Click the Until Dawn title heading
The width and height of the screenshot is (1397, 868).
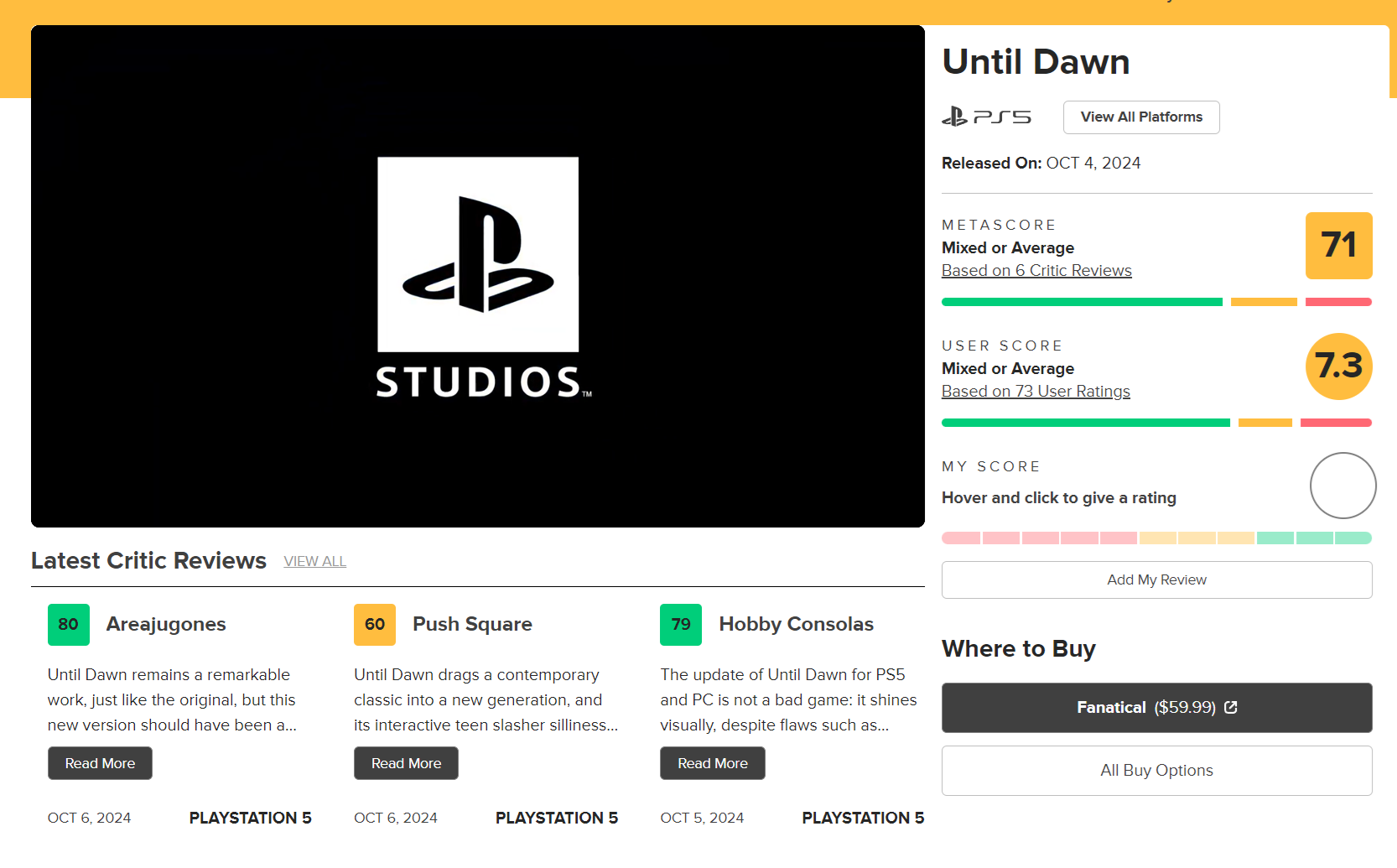click(1036, 61)
